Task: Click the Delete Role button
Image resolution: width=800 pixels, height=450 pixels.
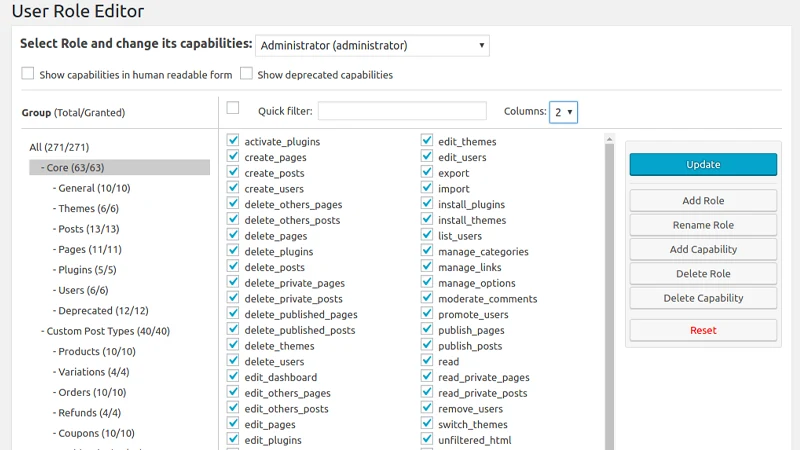Action: [703, 274]
